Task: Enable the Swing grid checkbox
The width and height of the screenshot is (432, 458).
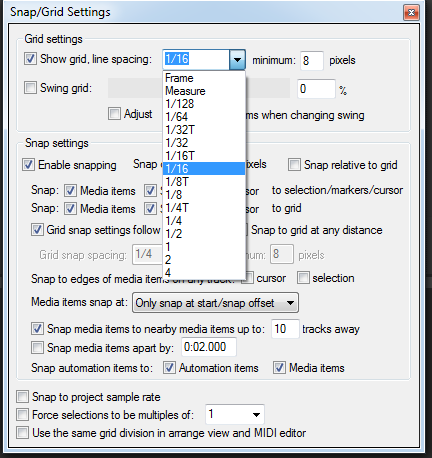Action: point(30,88)
